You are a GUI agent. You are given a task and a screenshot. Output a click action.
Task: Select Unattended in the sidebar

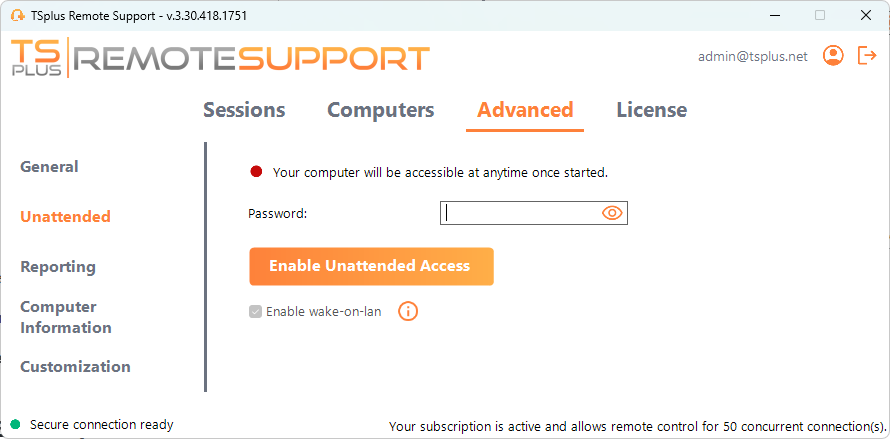65,217
